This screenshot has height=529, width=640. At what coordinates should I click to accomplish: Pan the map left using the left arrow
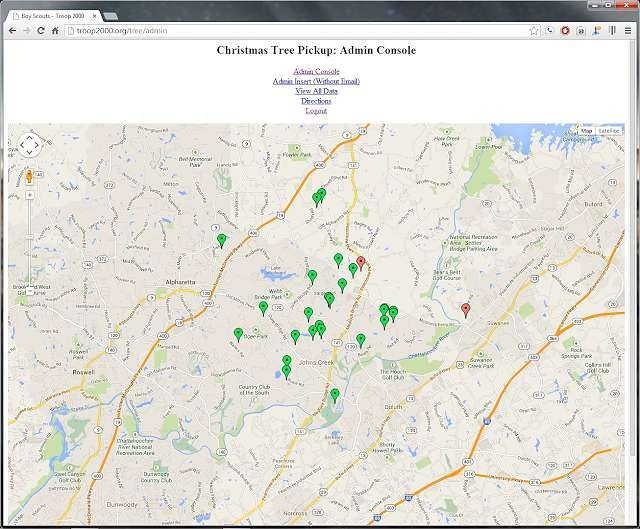[22, 144]
